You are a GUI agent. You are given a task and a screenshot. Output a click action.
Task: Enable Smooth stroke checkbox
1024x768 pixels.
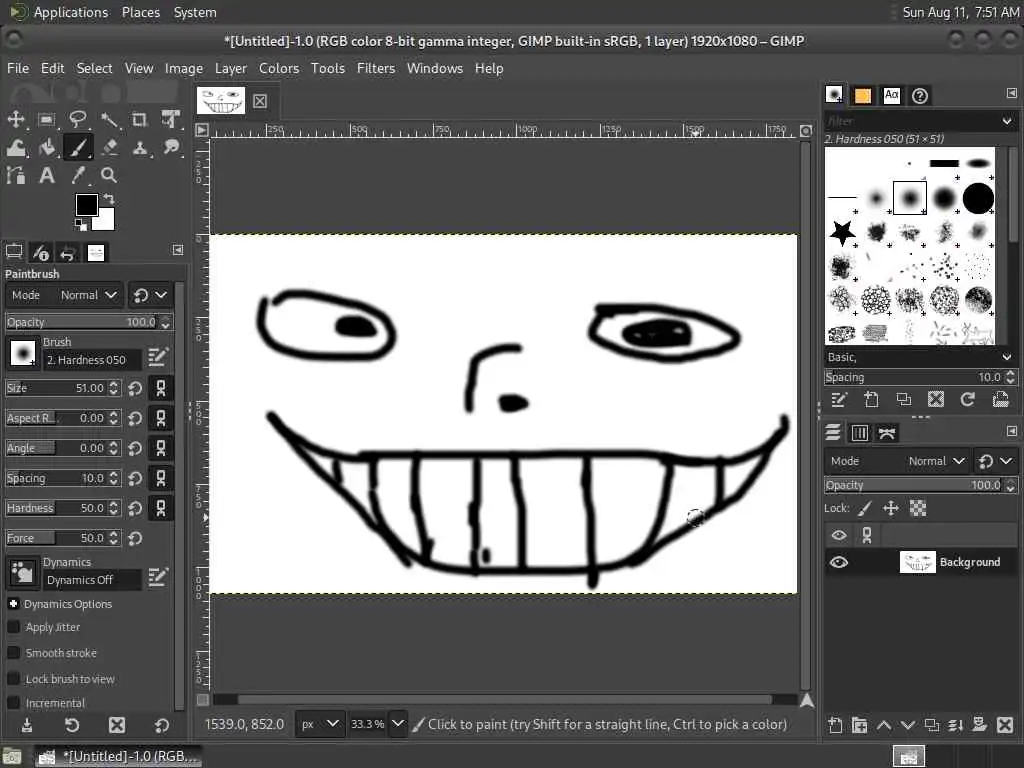pos(13,653)
